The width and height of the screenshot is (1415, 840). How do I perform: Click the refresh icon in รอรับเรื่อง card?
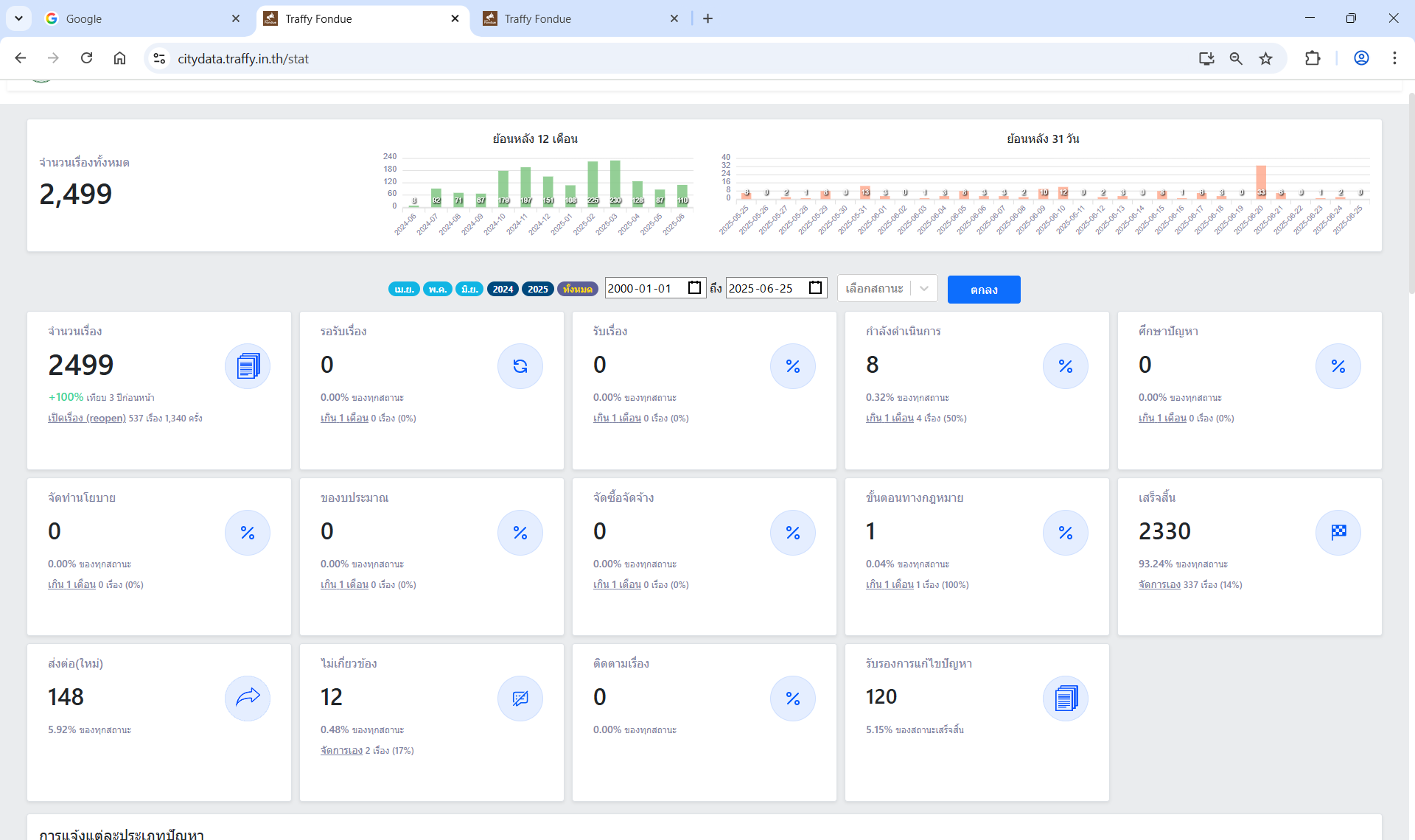pos(520,366)
